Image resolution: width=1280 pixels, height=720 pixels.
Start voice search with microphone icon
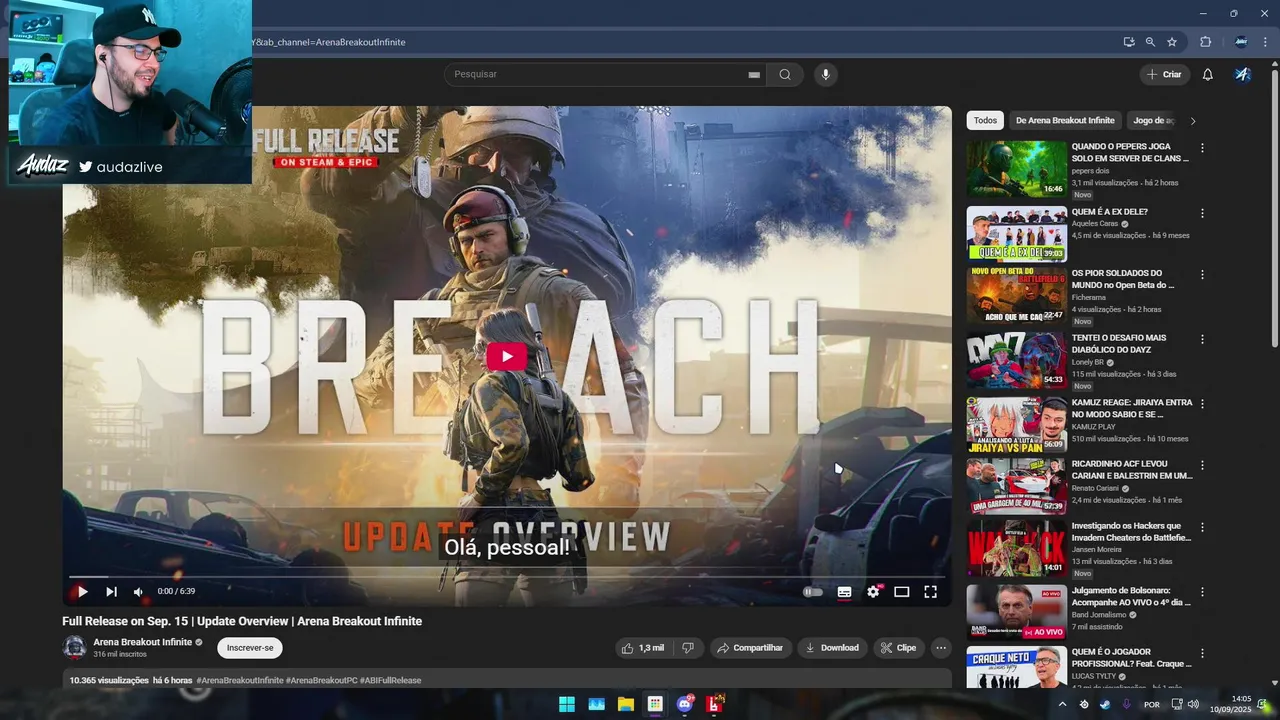click(825, 74)
